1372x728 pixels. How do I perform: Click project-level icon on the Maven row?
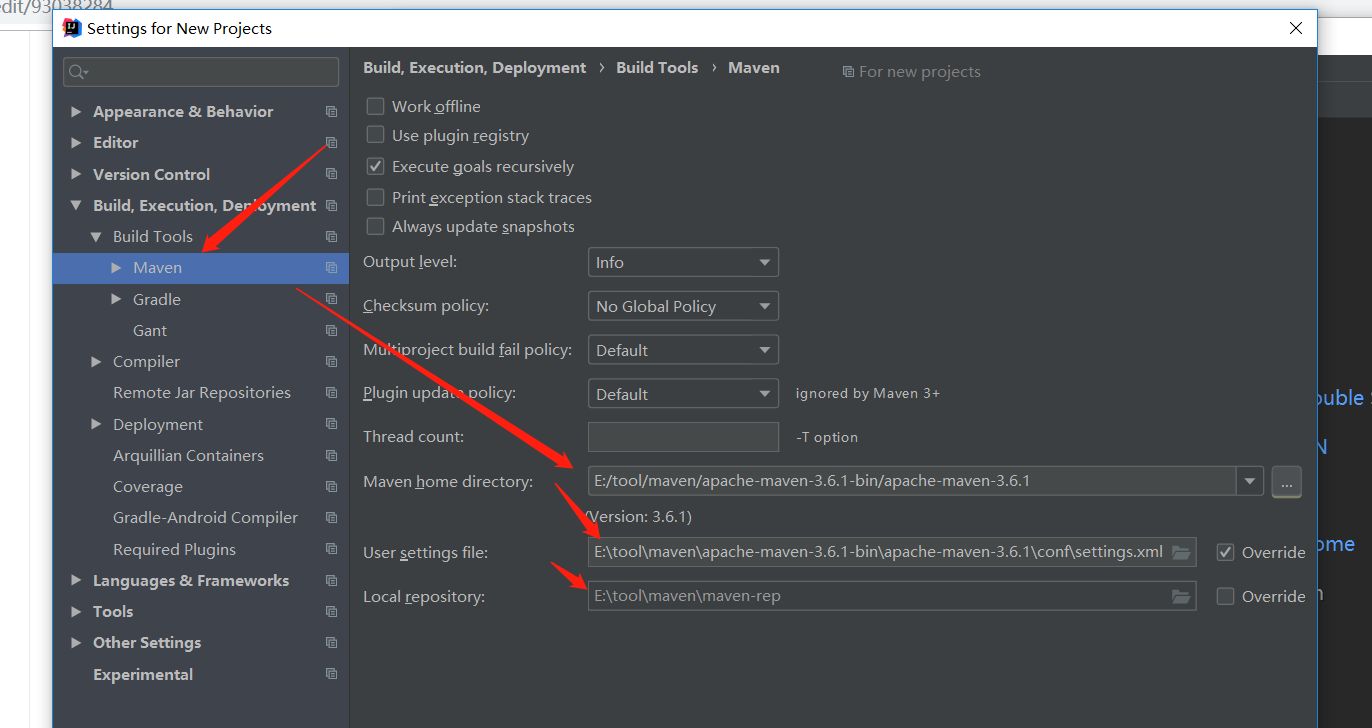point(331,268)
